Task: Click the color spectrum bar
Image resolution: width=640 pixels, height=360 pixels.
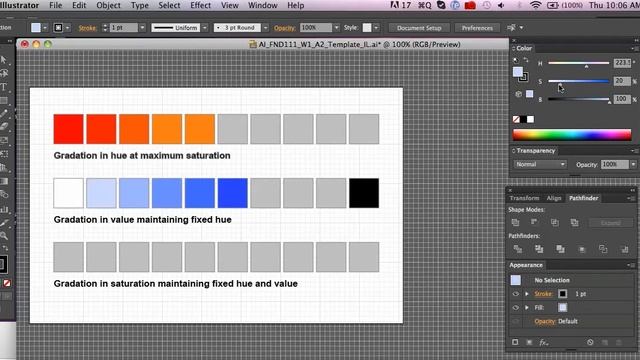Action: pyautogui.click(x=572, y=135)
